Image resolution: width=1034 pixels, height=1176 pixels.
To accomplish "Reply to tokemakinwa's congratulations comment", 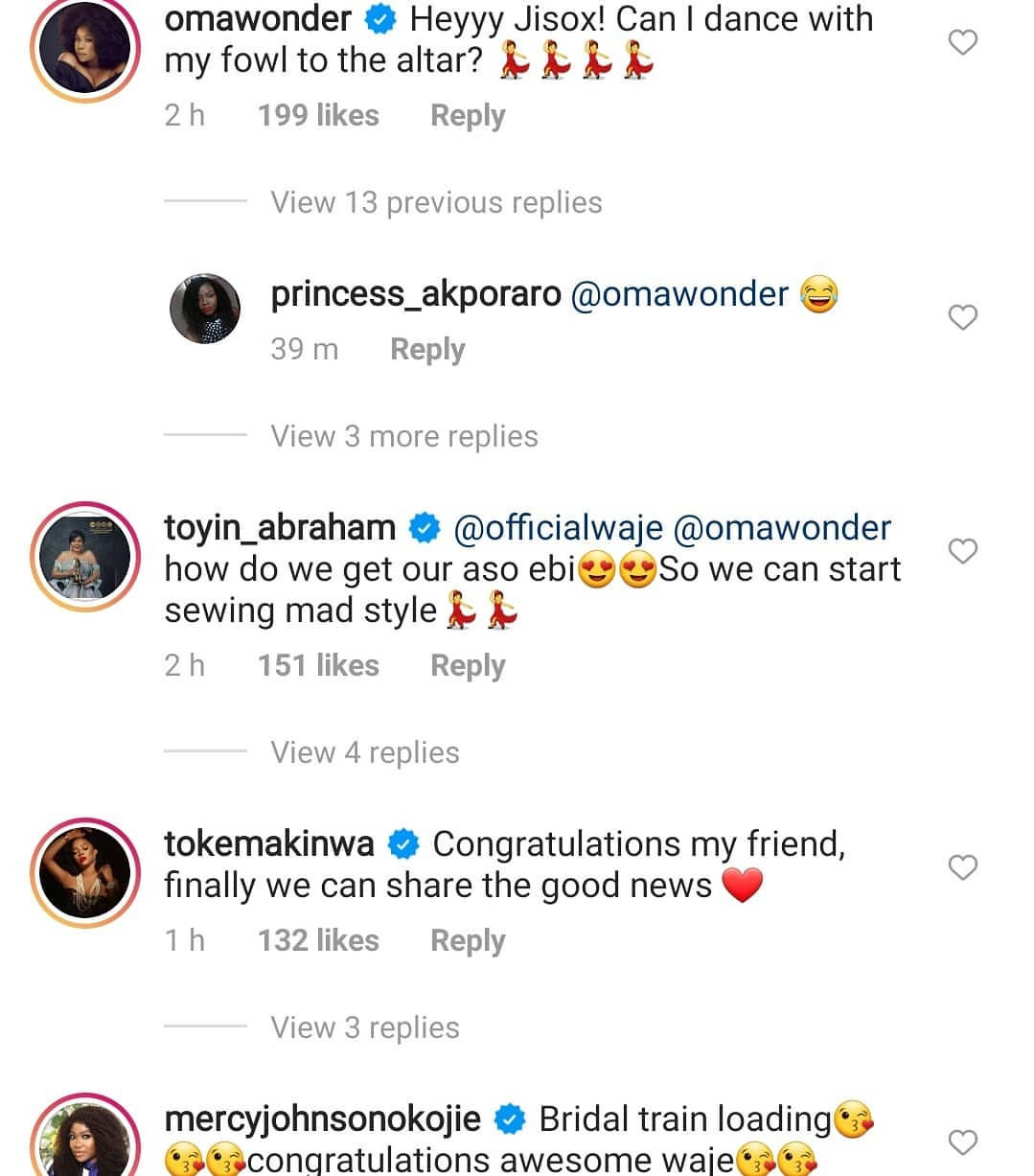I will click(468, 940).
